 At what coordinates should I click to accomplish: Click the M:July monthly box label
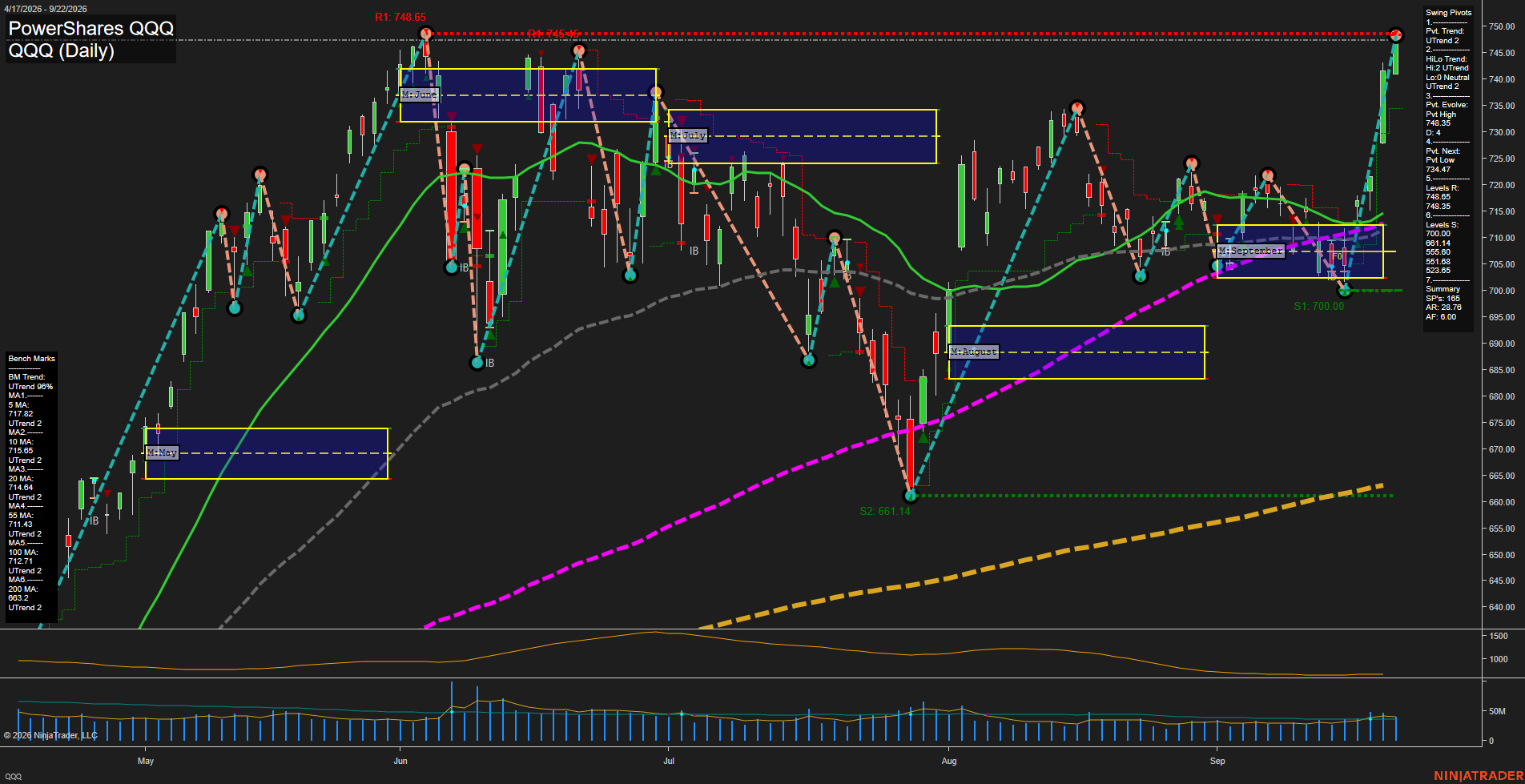click(689, 135)
